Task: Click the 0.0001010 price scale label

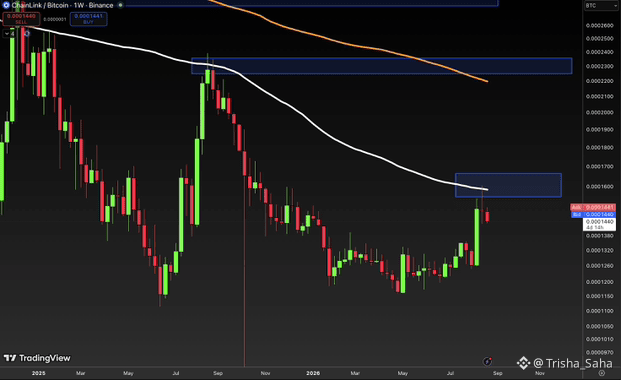Action: (x=599, y=339)
